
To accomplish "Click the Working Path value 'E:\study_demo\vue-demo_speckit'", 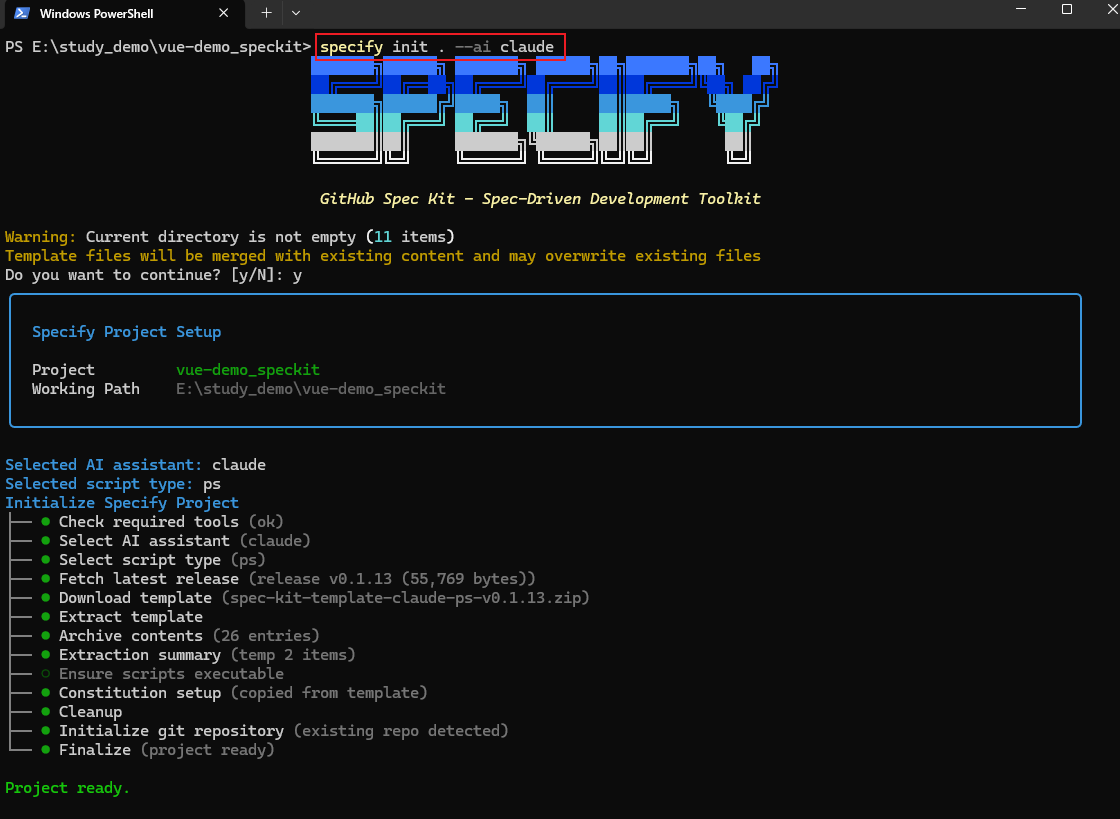I will tap(311, 388).
